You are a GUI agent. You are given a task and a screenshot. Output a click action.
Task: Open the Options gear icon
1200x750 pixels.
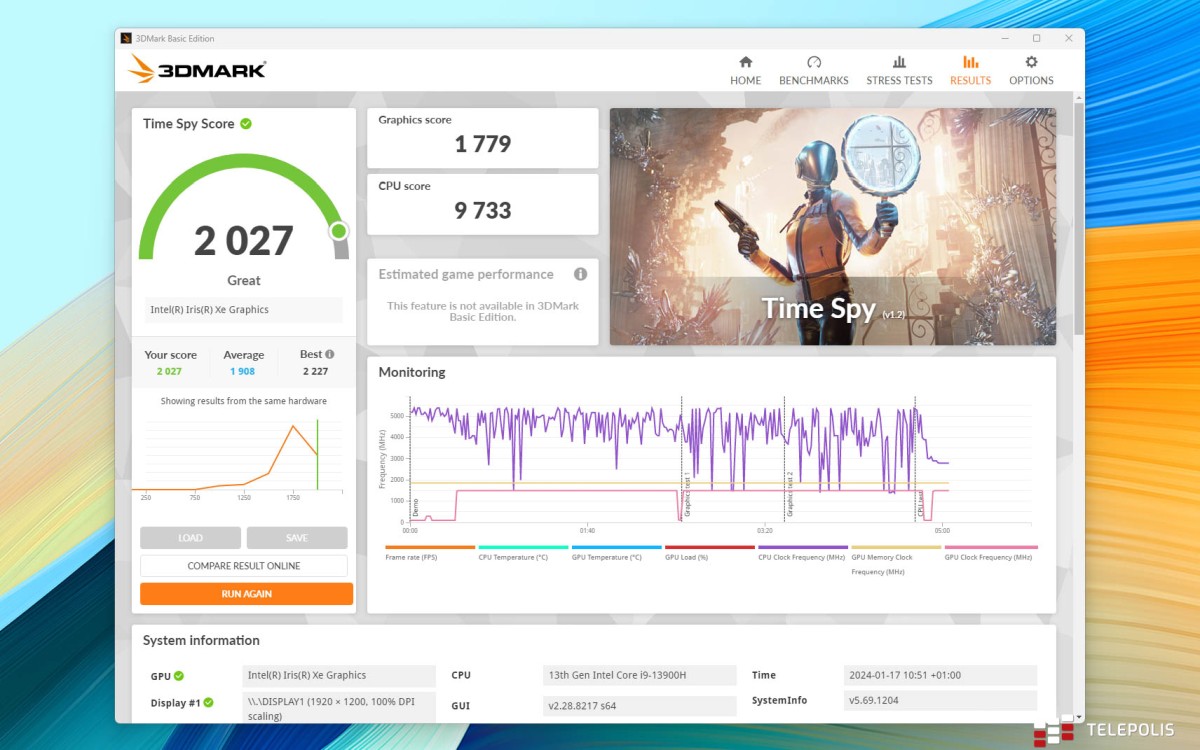coord(1031,62)
